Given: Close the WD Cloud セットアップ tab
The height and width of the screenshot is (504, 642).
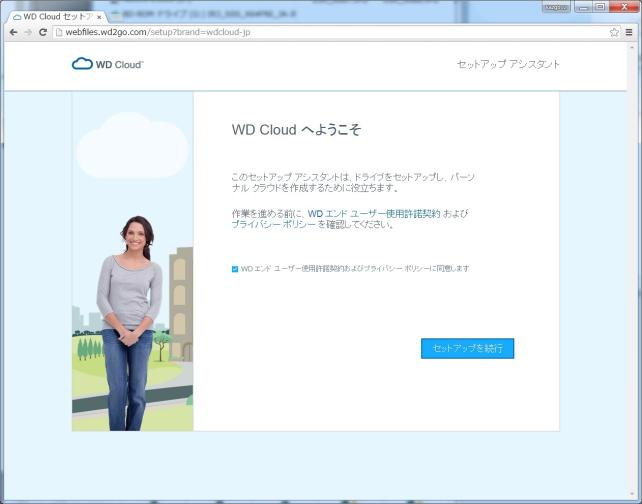Looking at the screenshot, I should [x=98, y=17].
